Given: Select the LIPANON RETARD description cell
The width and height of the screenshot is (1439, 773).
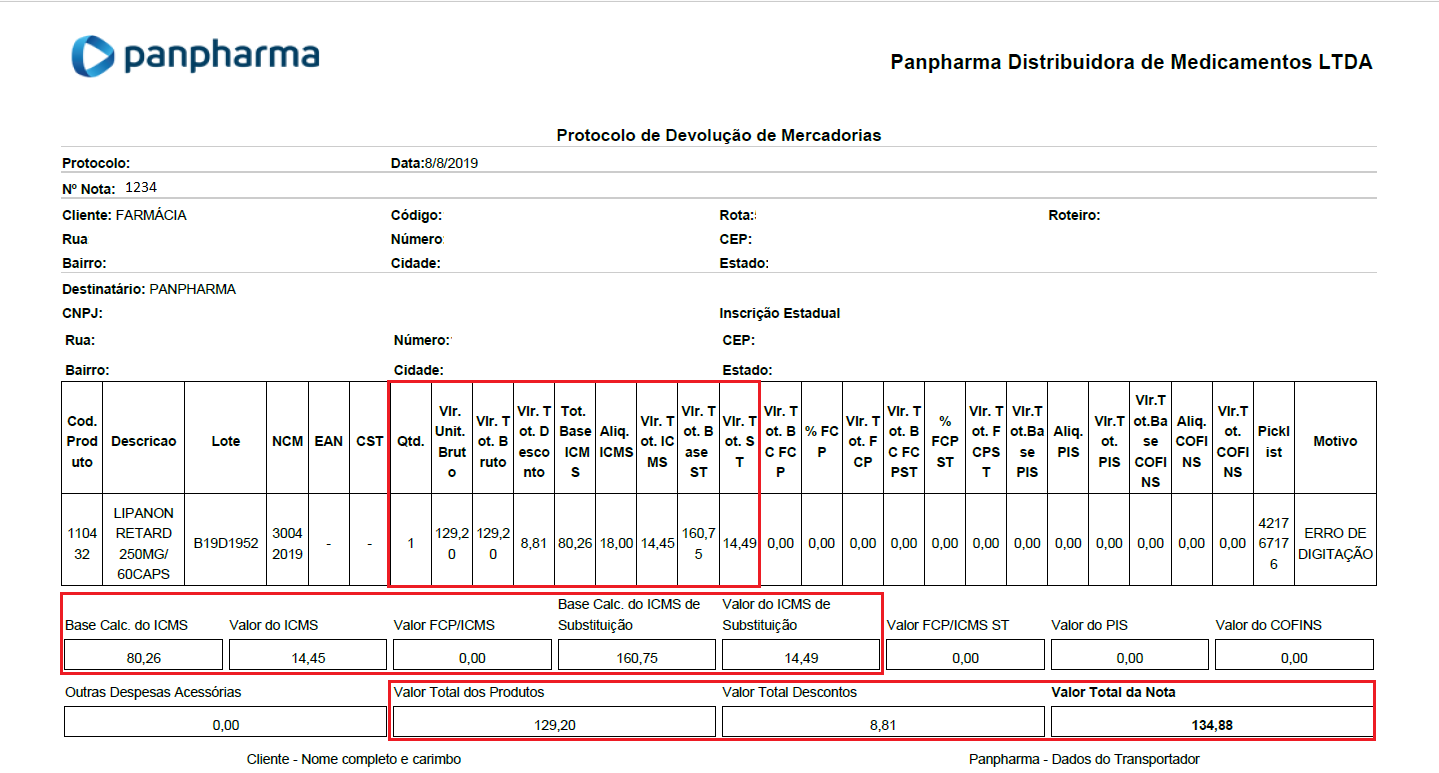Looking at the screenshot, I should [x=143, y=543].
